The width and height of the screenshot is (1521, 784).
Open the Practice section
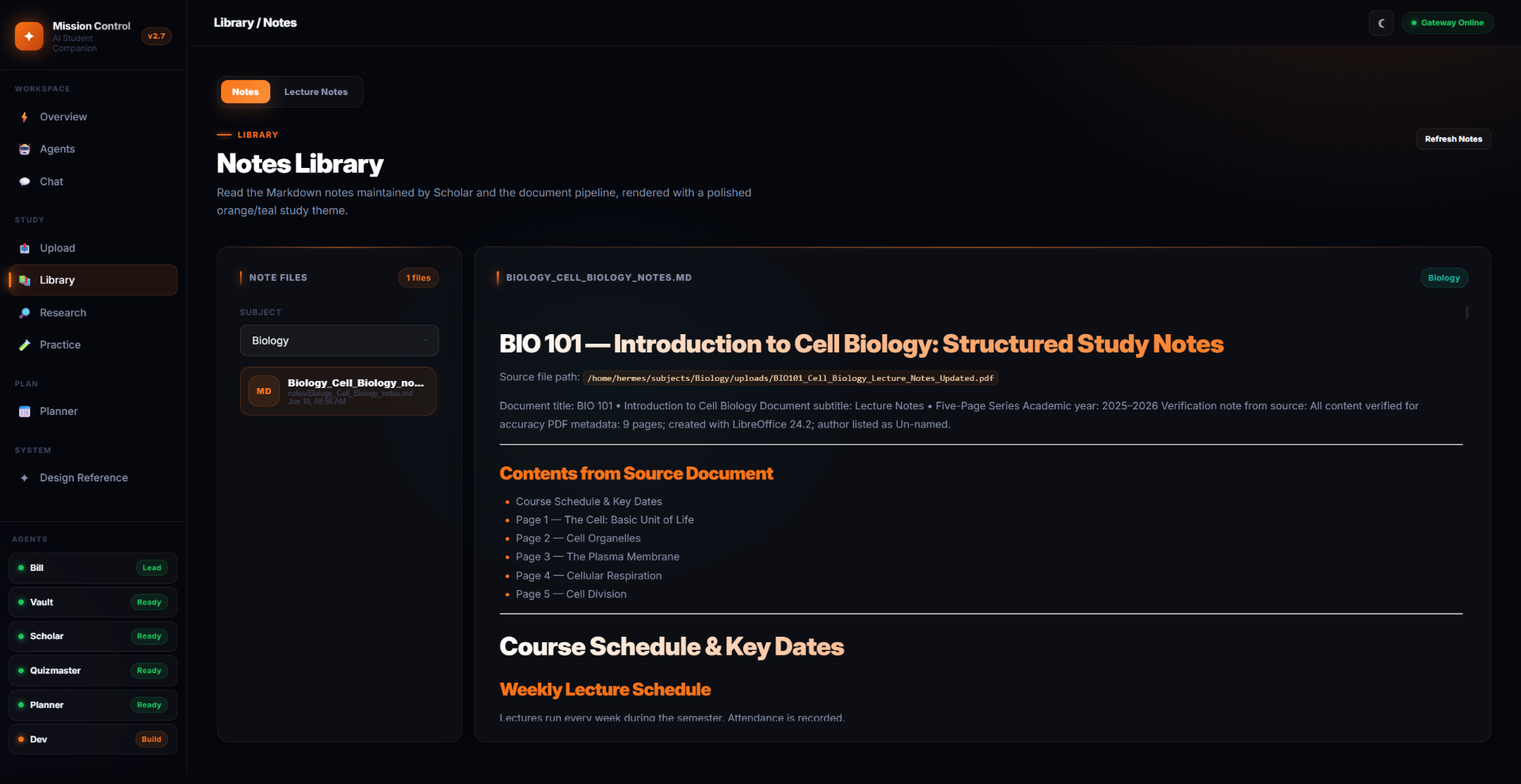click(93, 345)
